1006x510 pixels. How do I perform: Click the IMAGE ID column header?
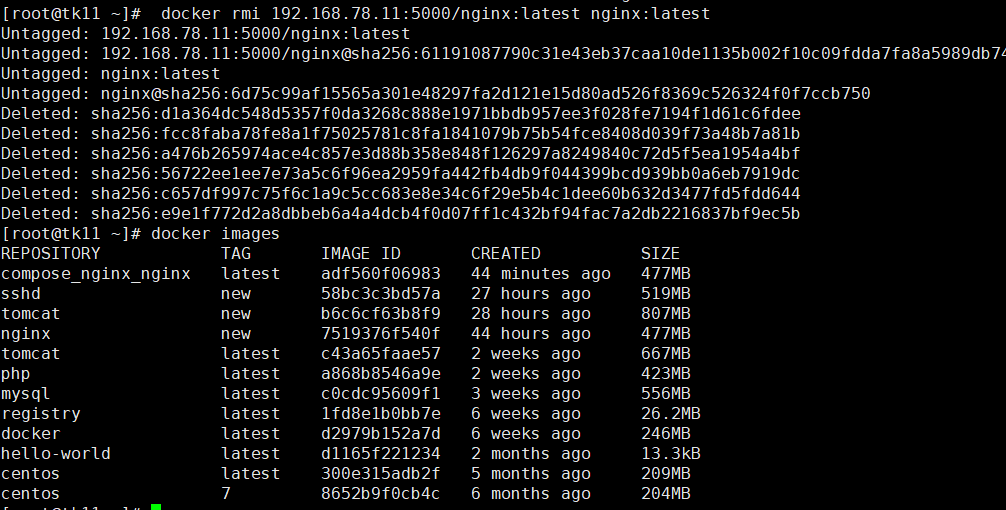coord(361,253)
